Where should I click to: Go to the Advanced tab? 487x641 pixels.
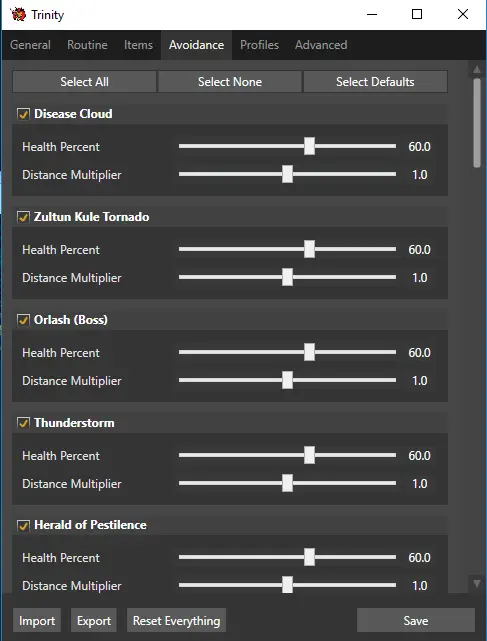tap(321, 45)
